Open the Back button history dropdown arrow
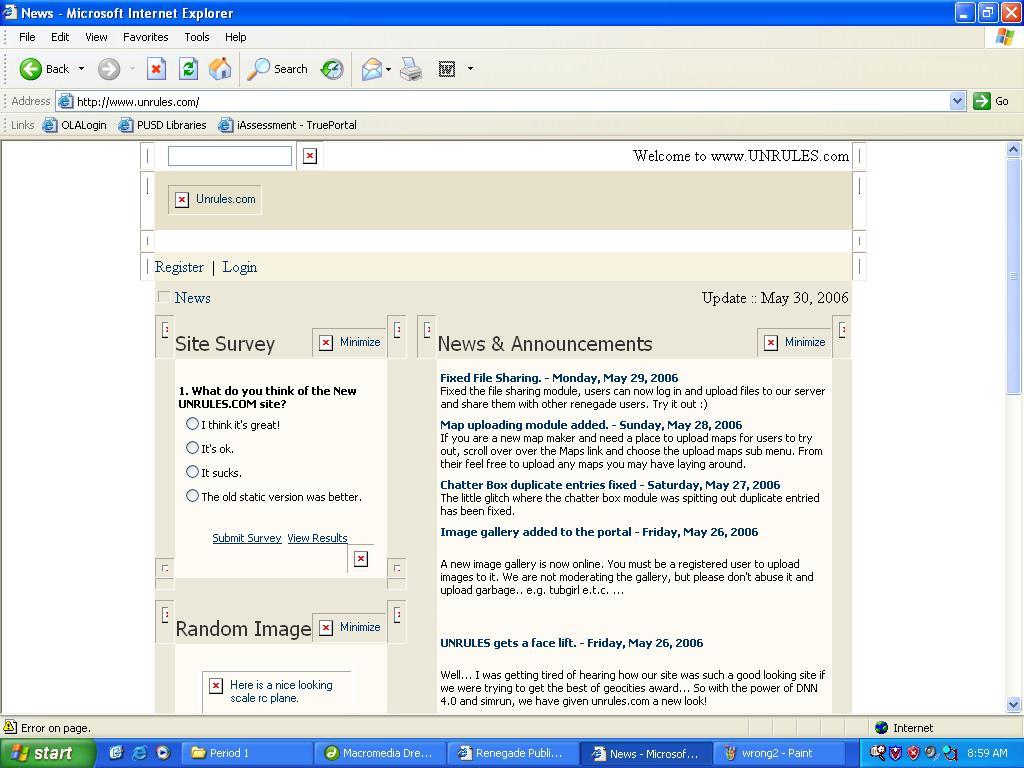 pos(82,69)
